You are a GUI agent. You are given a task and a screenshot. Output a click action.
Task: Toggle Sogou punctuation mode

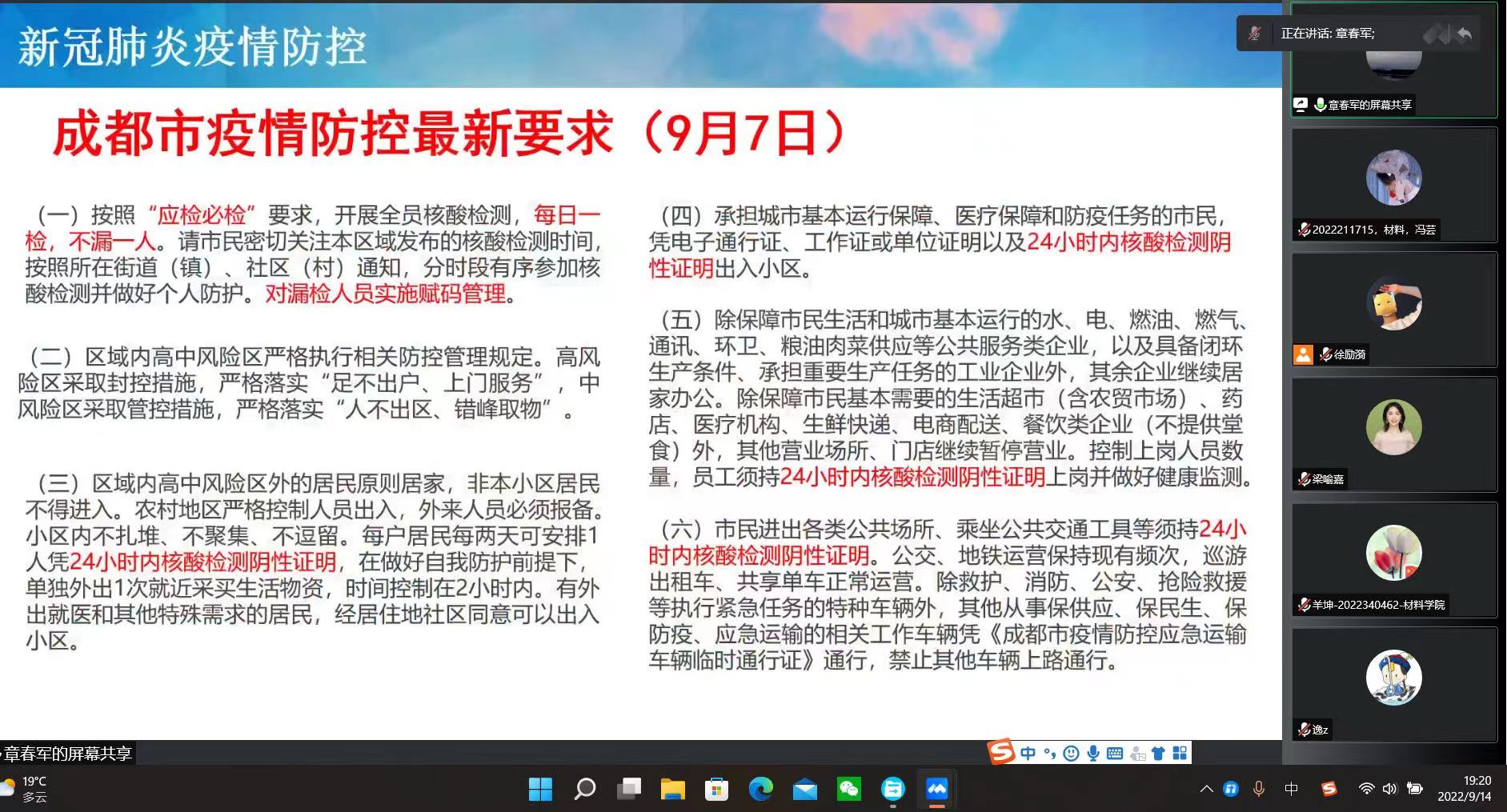[x=1049, y=753]
